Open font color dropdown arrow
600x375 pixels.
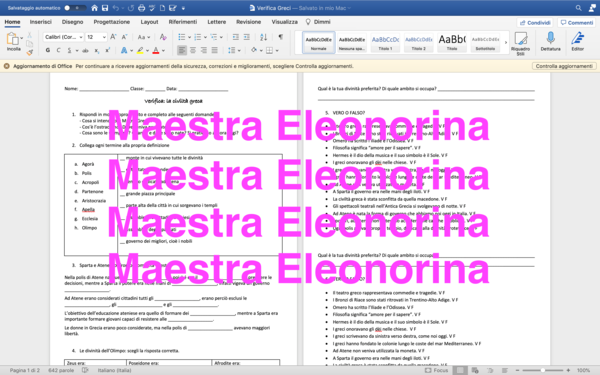point(163,51)
